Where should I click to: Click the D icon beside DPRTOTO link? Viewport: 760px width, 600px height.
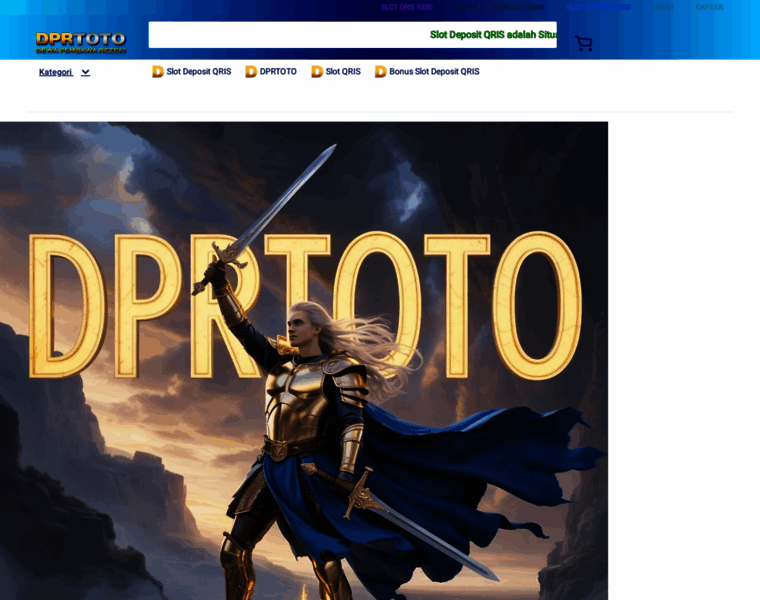coord(251,72)
